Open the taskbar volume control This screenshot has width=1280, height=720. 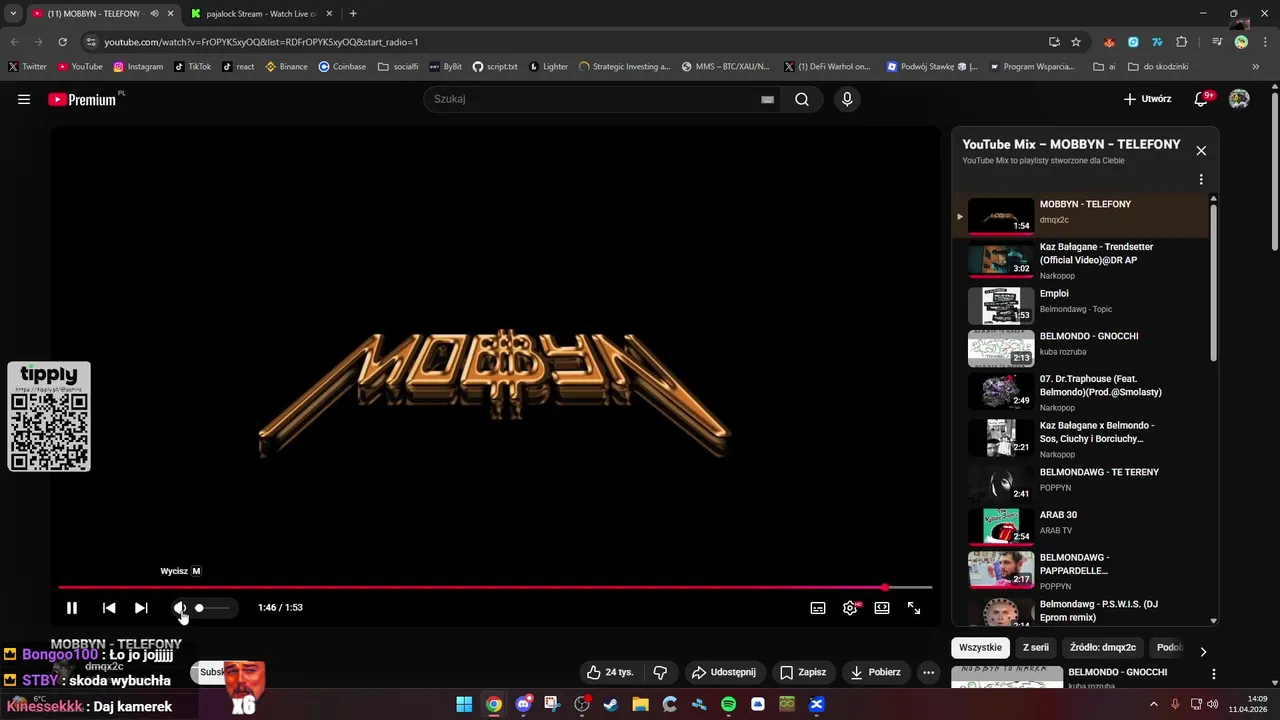point(1212,704)
